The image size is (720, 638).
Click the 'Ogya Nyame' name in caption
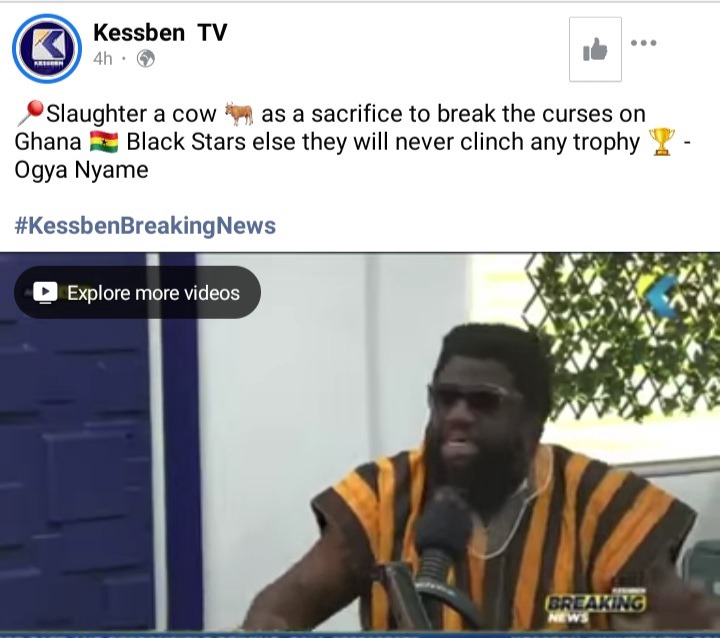click(81, 170)
